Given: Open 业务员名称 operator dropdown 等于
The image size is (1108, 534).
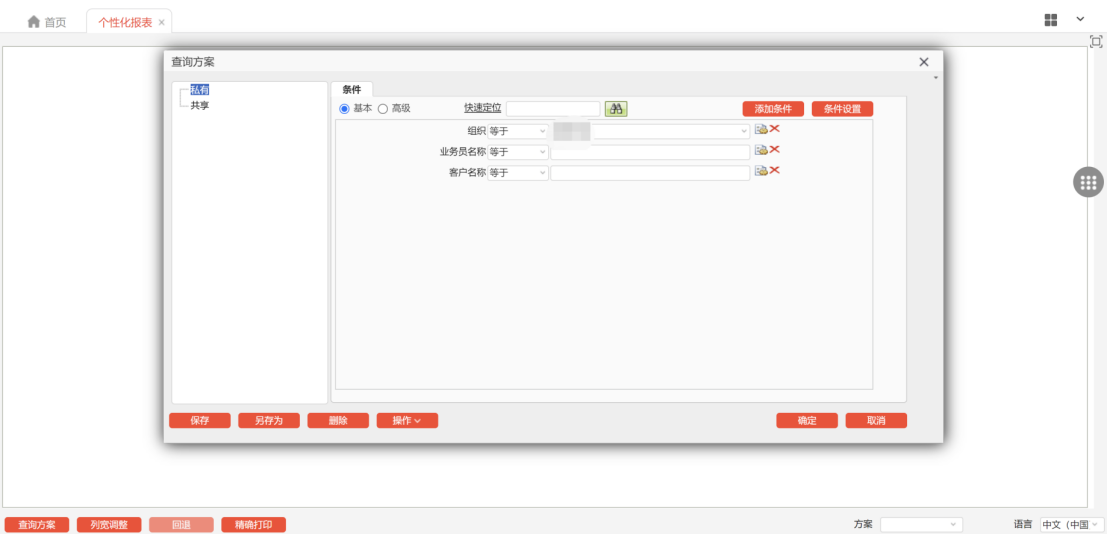Looking at the screenshot, I should click(518, 152).
